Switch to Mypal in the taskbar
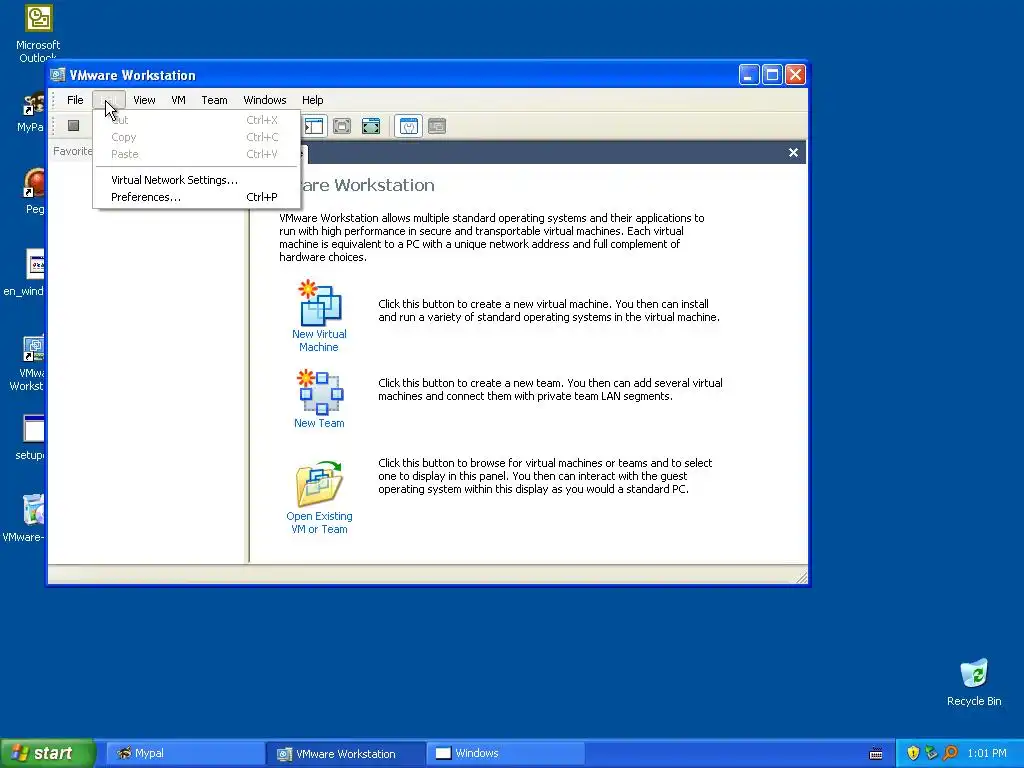The image size is (1024, 768). [185, 753]
